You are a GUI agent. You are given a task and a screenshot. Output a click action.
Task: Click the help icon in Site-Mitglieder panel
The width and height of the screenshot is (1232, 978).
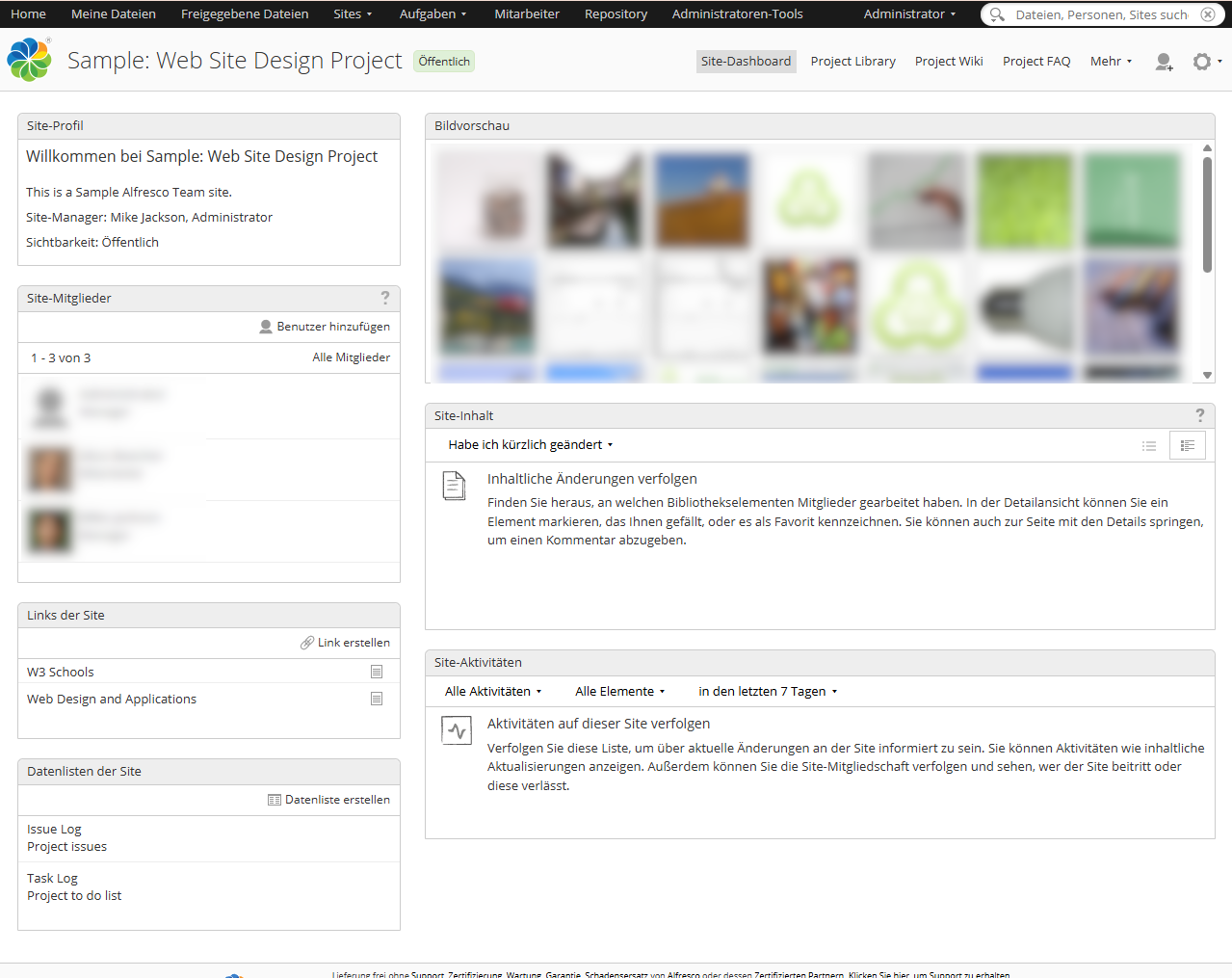385,298
